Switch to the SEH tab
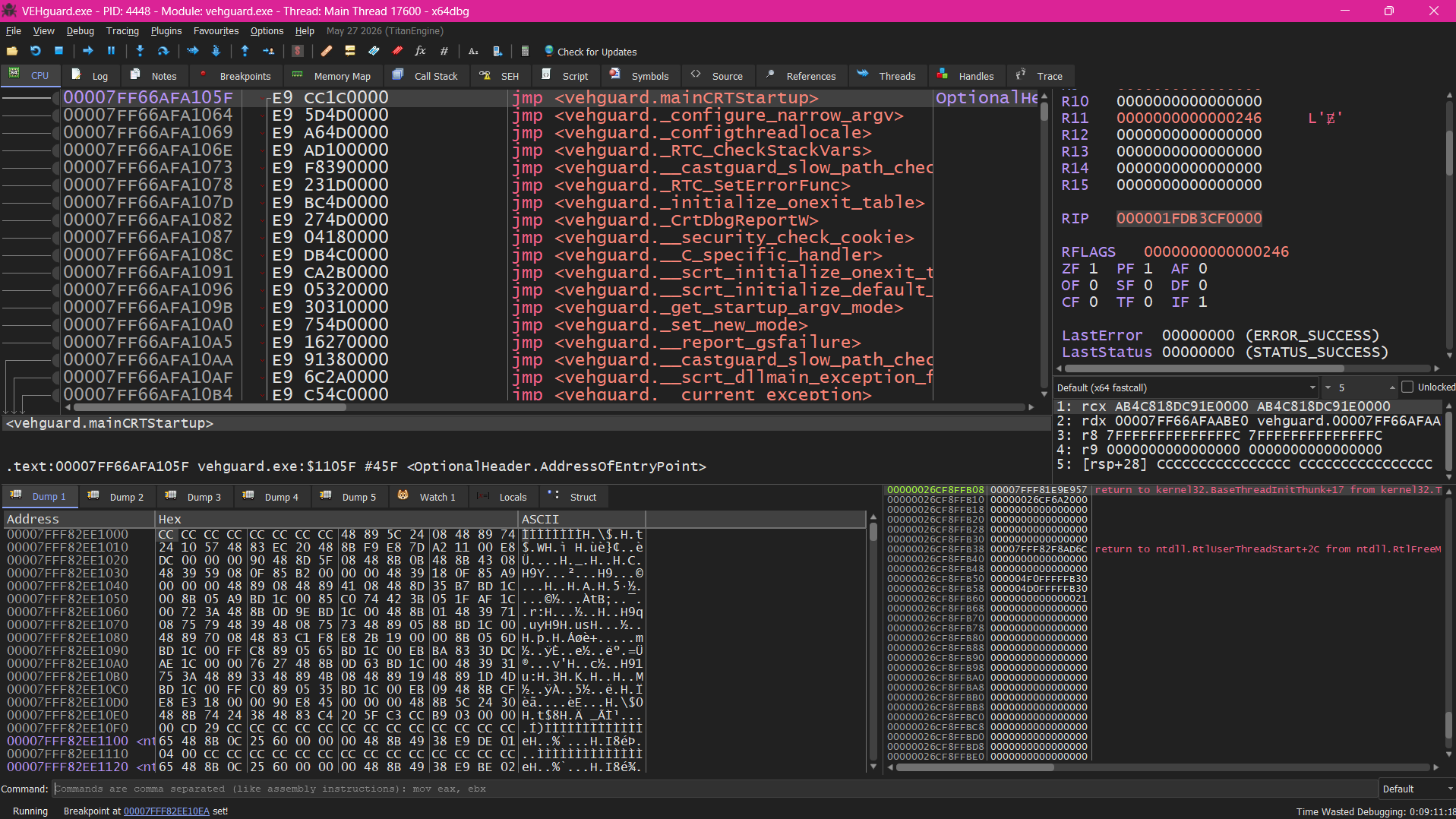This screenshot has height=819, width=1456. (x=500, y=76)
